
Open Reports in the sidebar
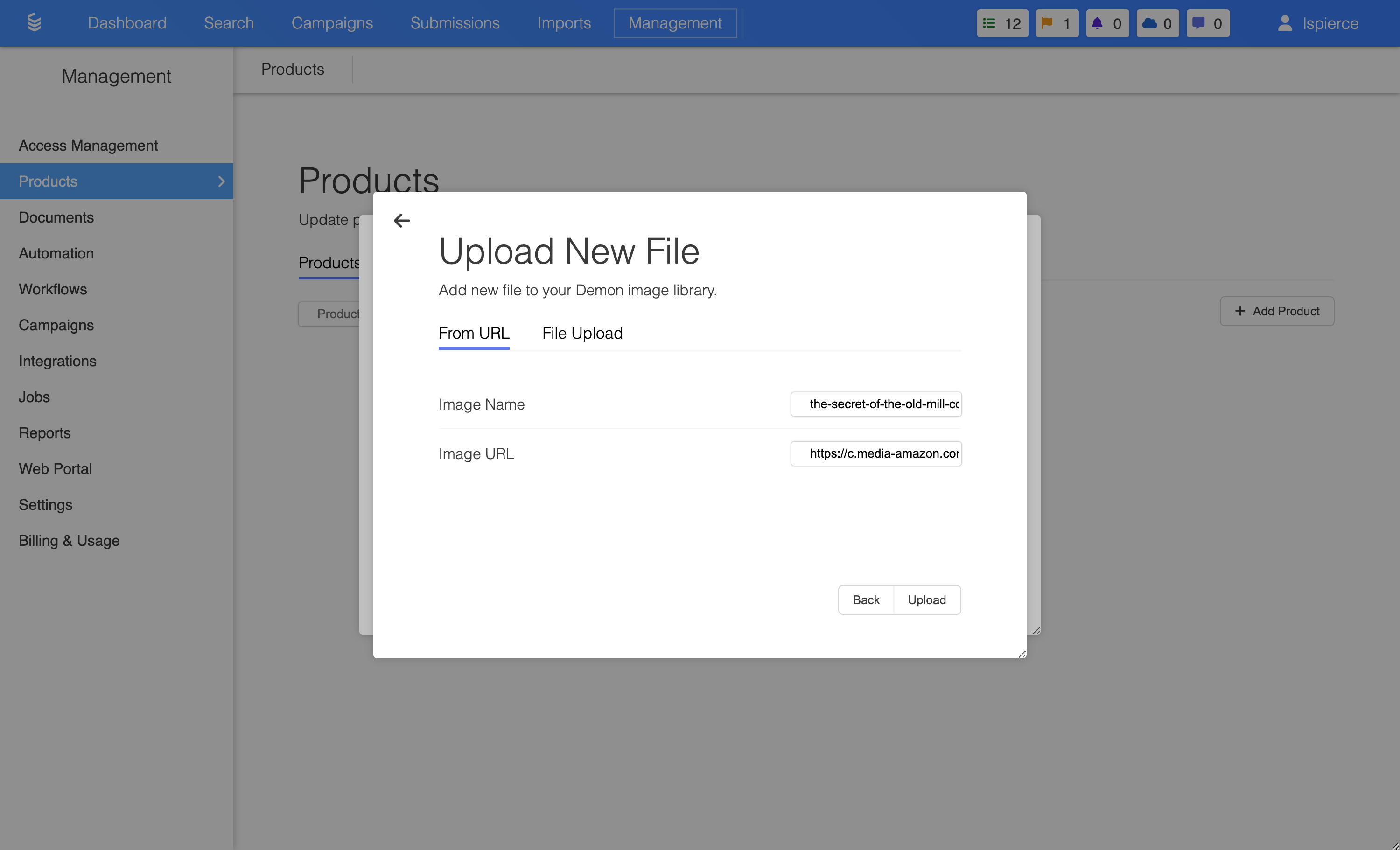tap(117, 432)
